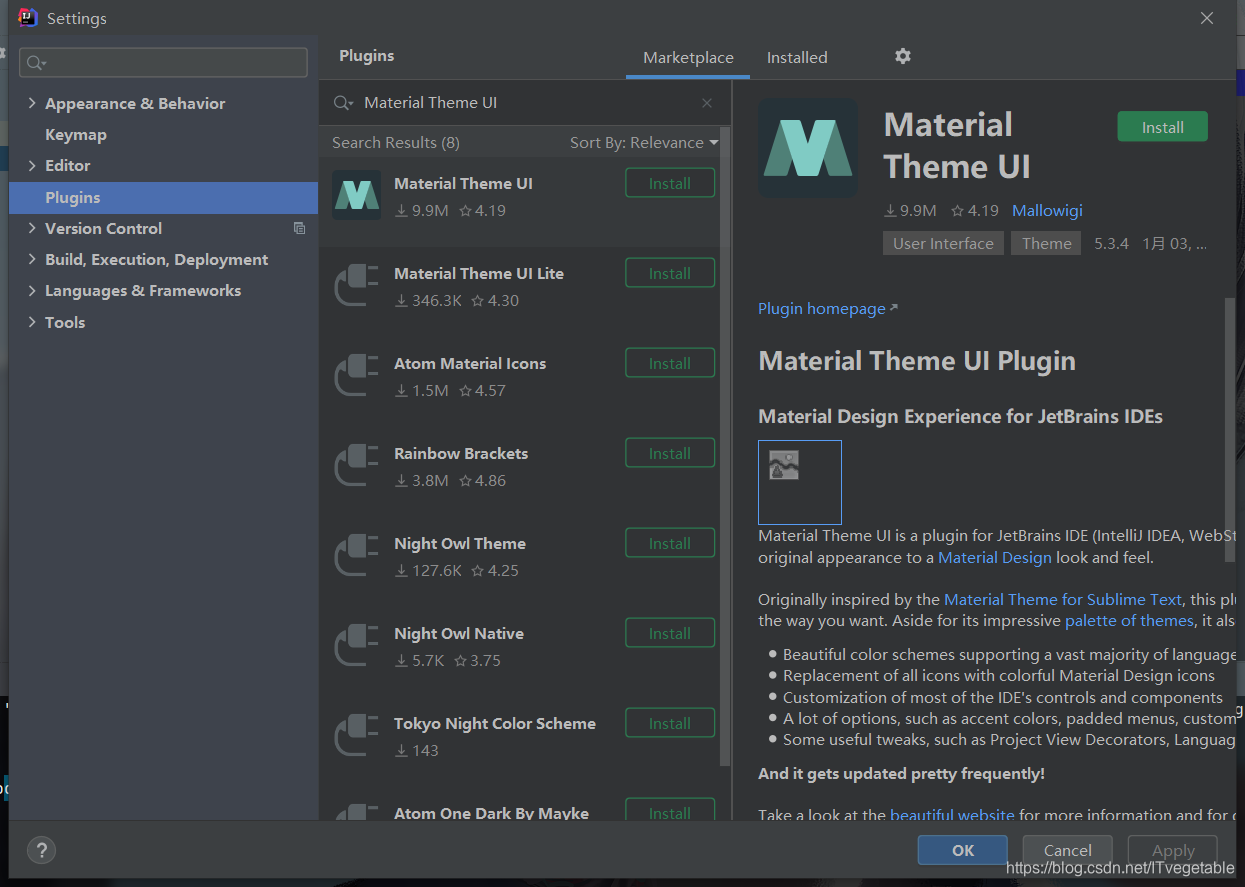The width and height of the screenshot is (1245, 887).
Task: Open the plugins gear settings menu
Action: click(903, 56)
